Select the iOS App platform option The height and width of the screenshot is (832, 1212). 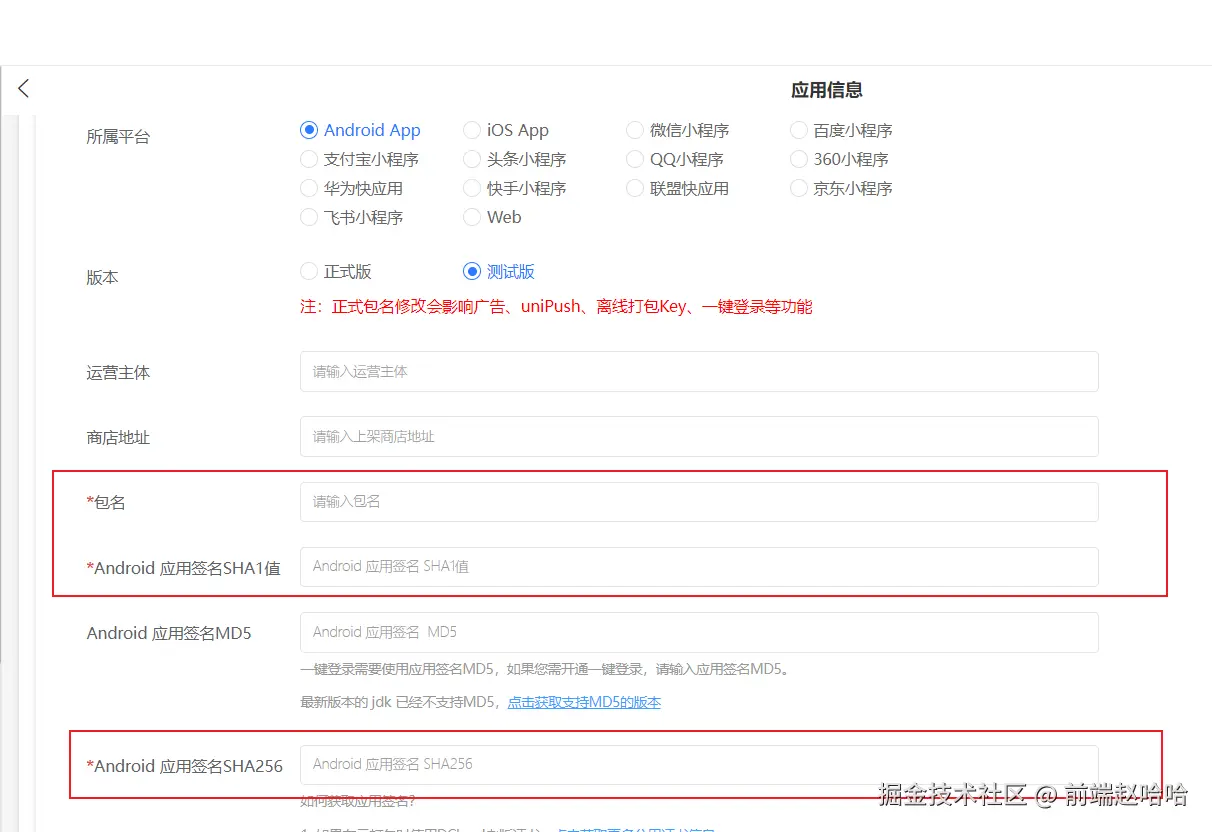(506, 130)
